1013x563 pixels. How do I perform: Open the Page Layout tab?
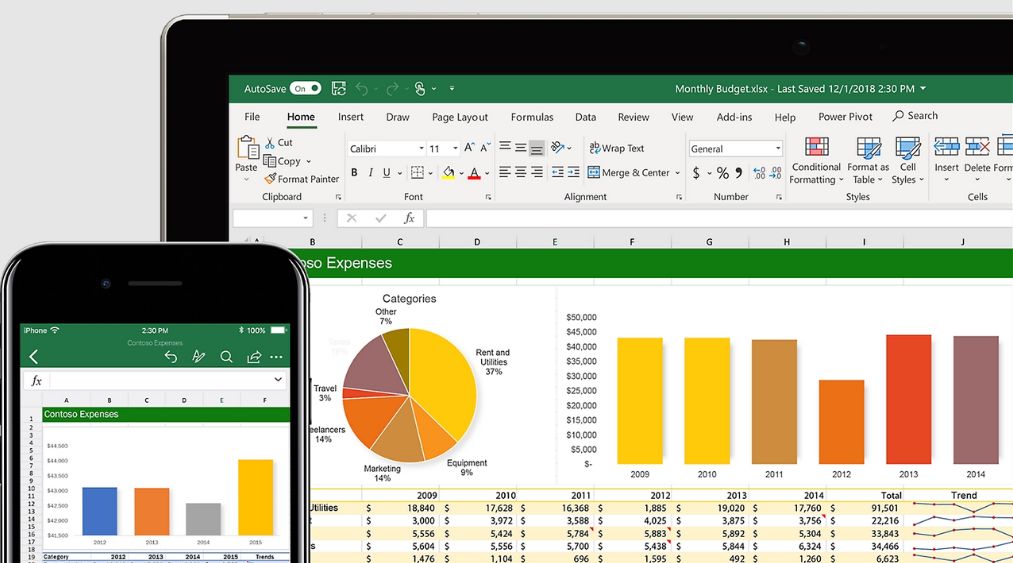point(459,117)
